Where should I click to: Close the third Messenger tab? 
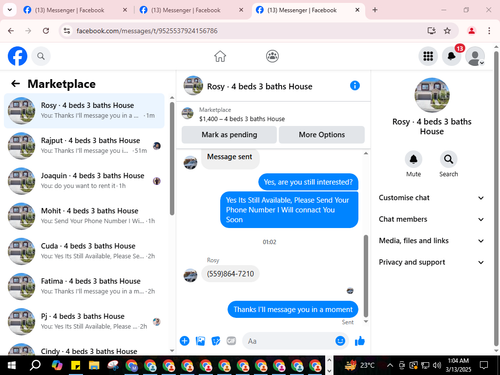coord(357,10)
